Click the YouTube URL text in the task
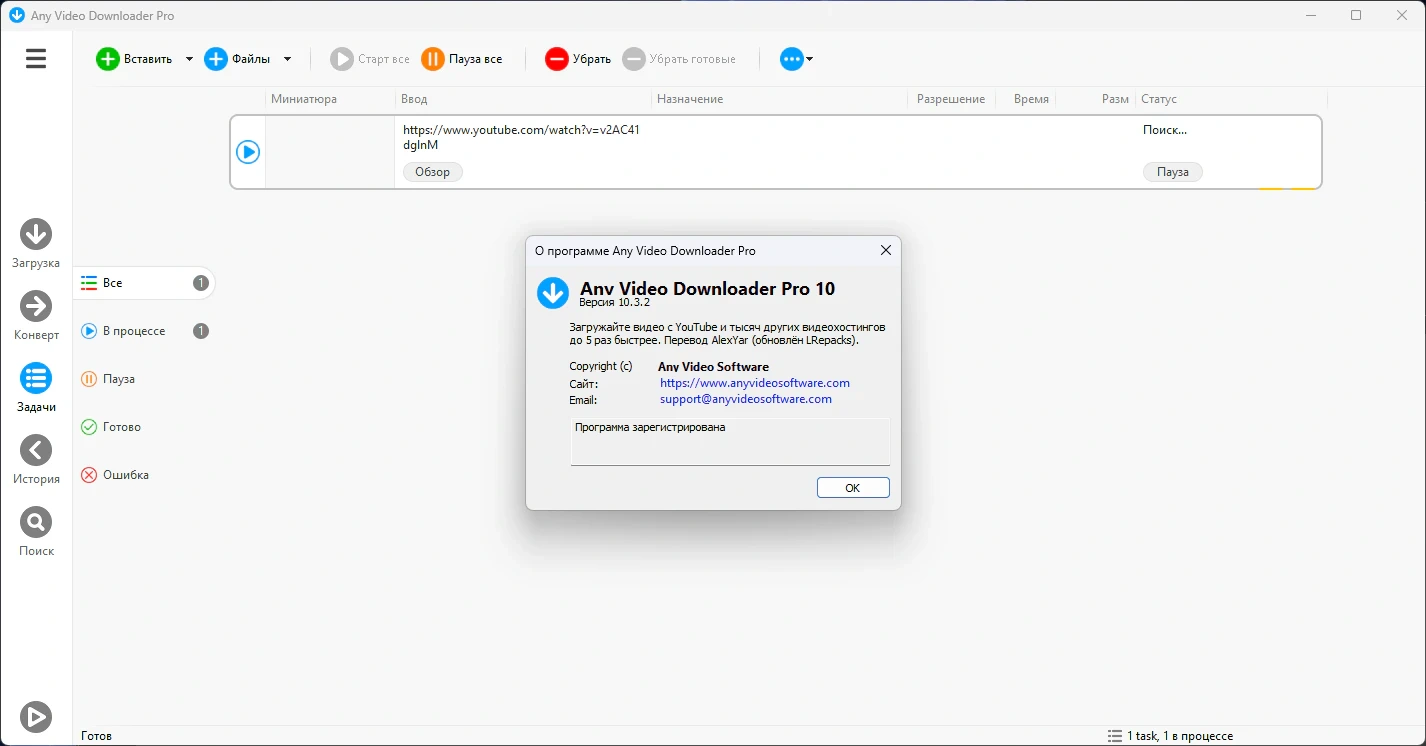The width and height of the screenshot is (1426, 746). 521,137
